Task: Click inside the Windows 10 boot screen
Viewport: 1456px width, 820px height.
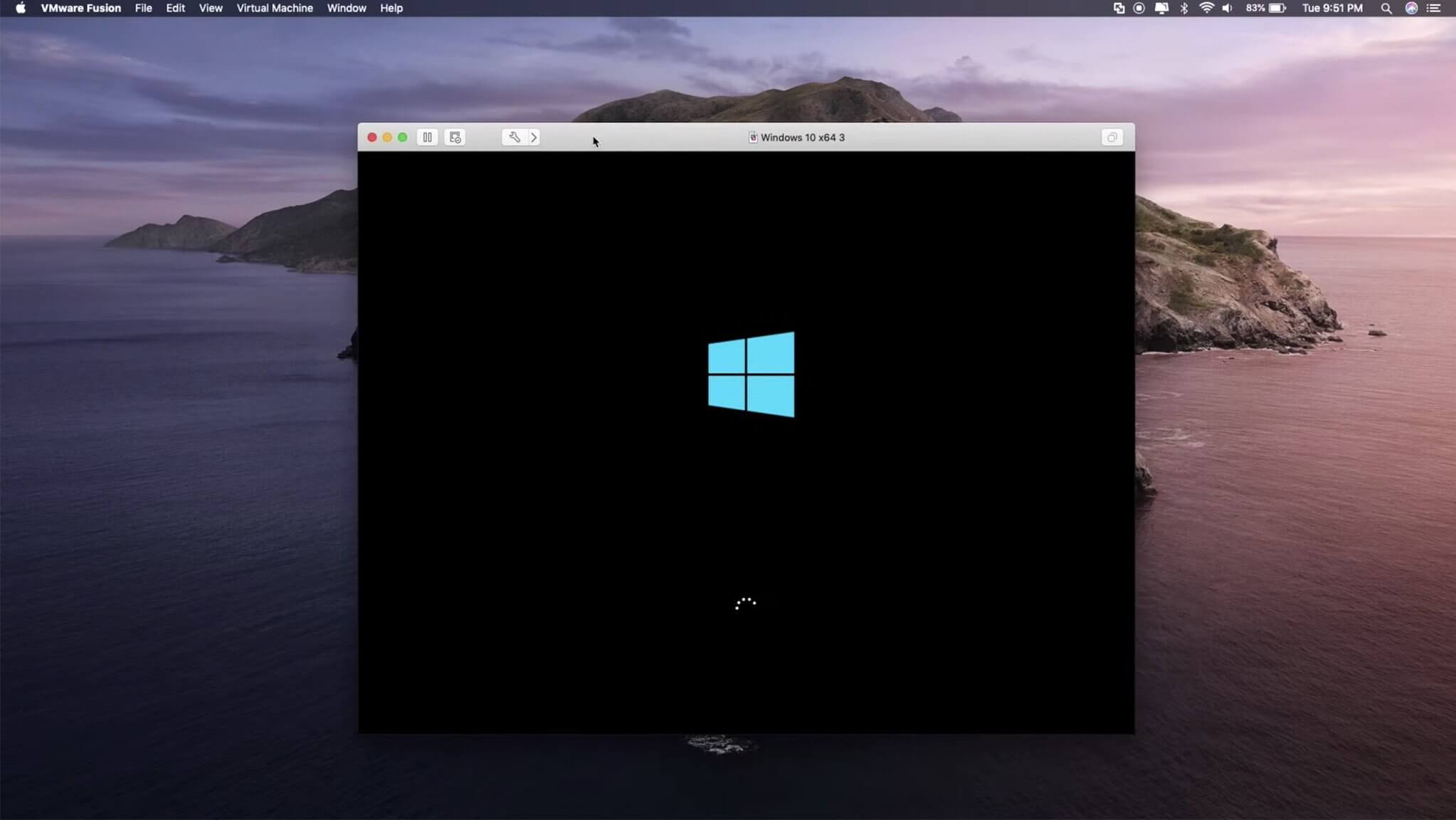Action: [746, 441]
